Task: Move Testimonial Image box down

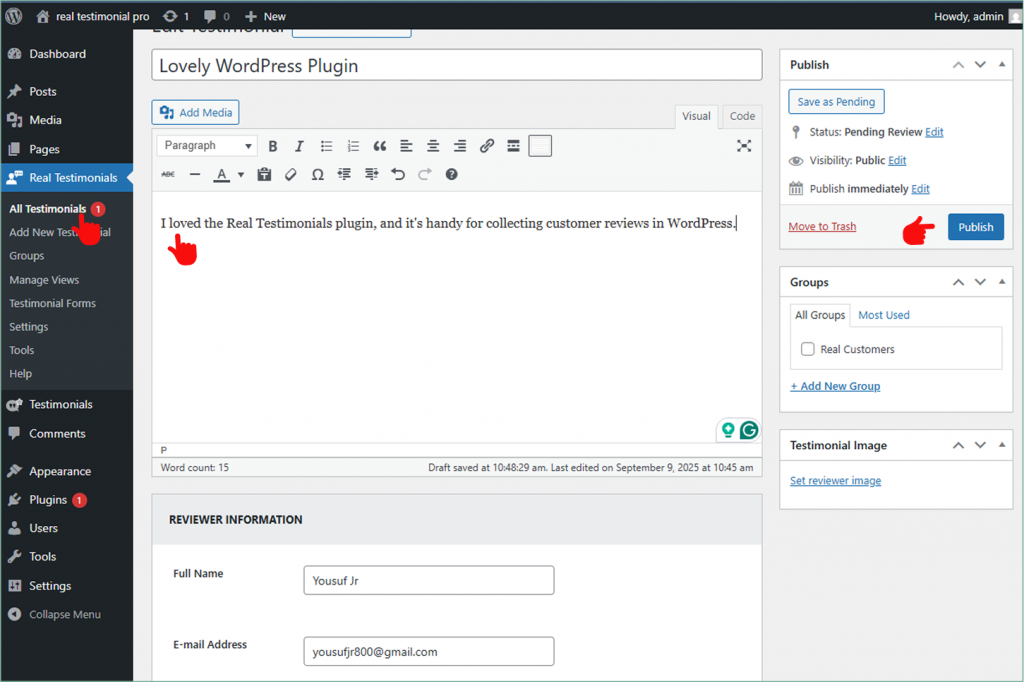Action: (980, 445)
